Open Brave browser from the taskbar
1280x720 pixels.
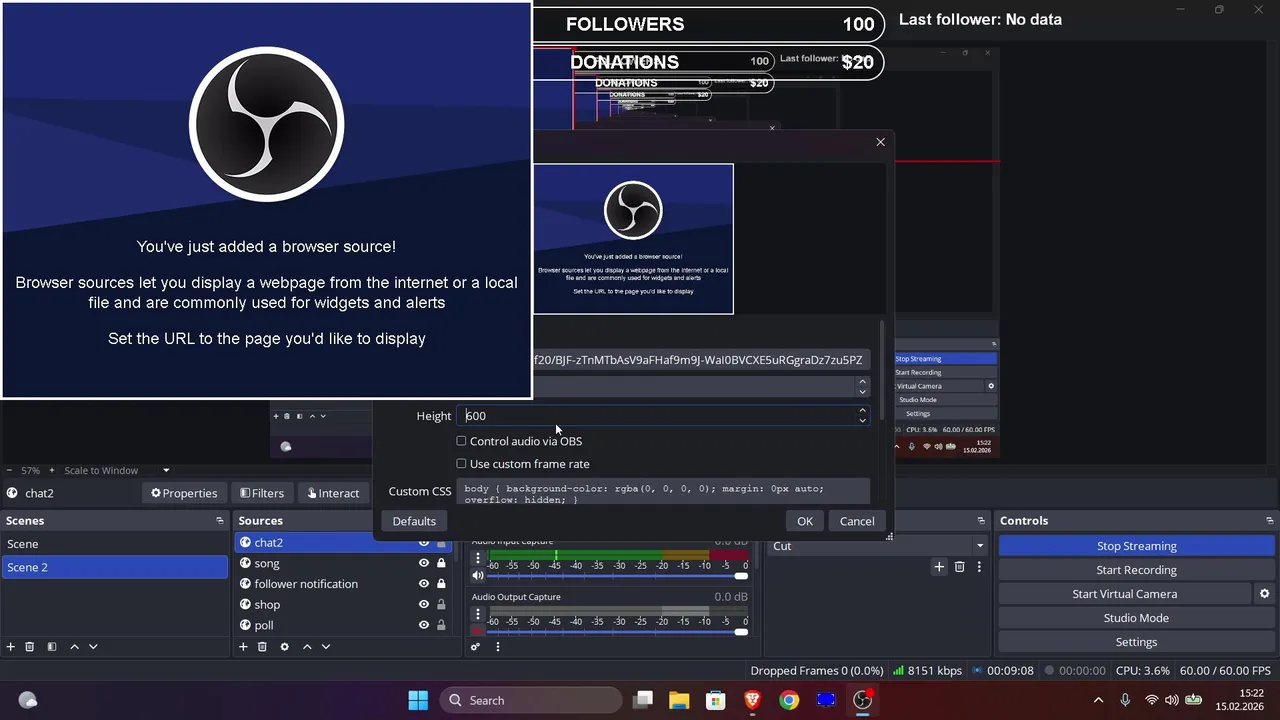tap(752, 700)
